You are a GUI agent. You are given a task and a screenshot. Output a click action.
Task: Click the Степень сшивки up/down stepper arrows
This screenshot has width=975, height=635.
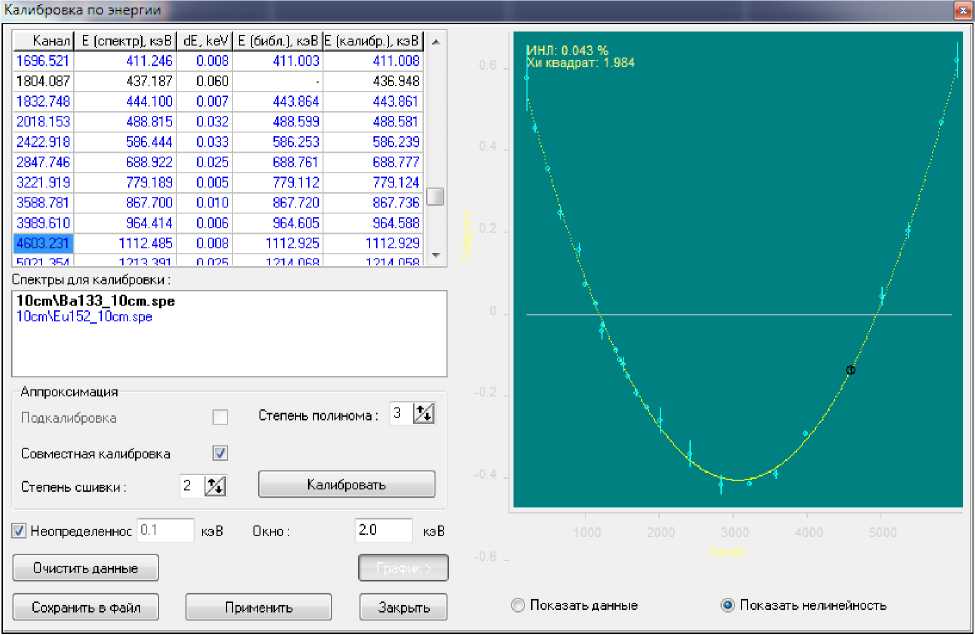[215, 486]
